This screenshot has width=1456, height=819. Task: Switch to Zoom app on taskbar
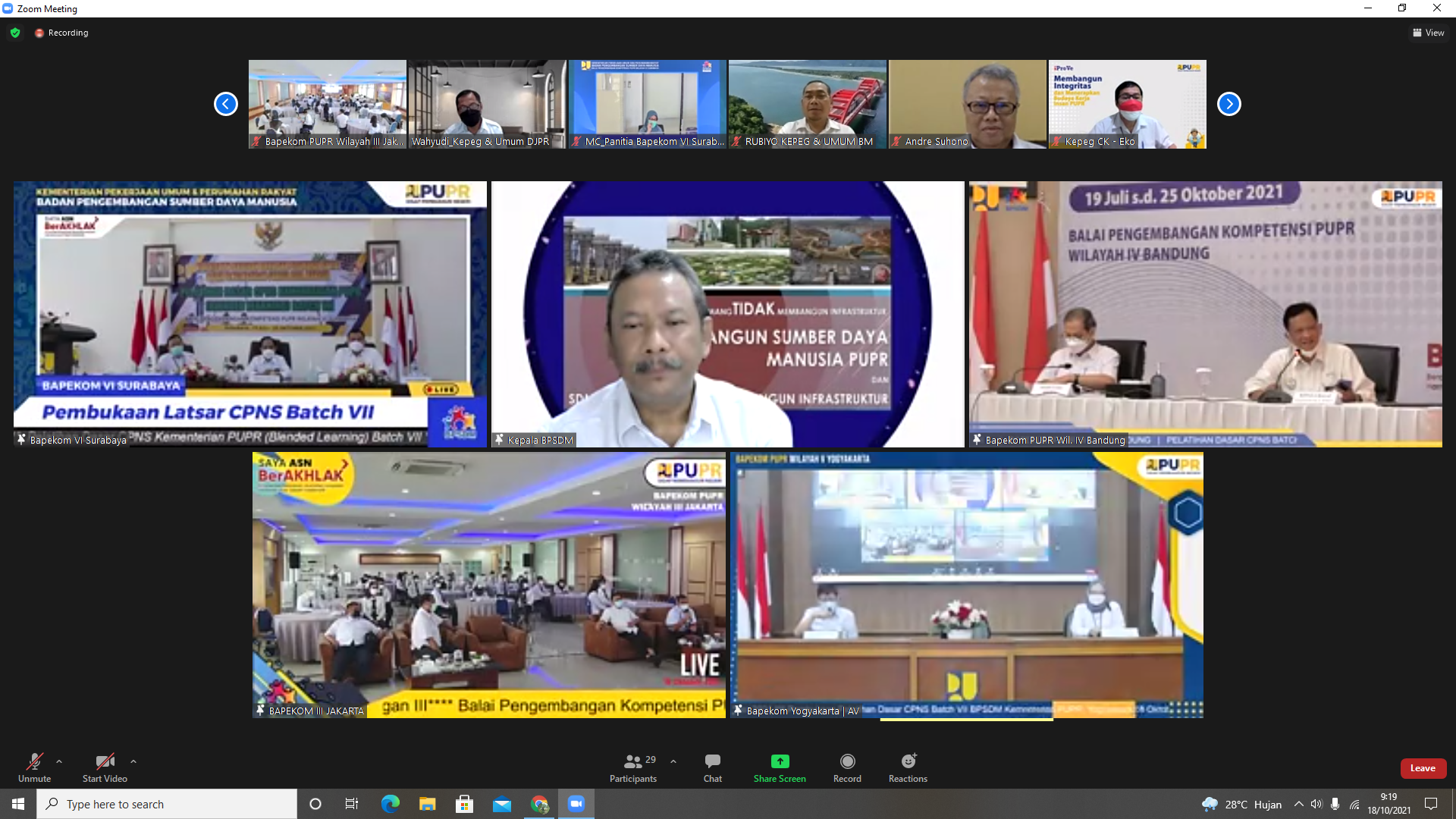point(576,804)
